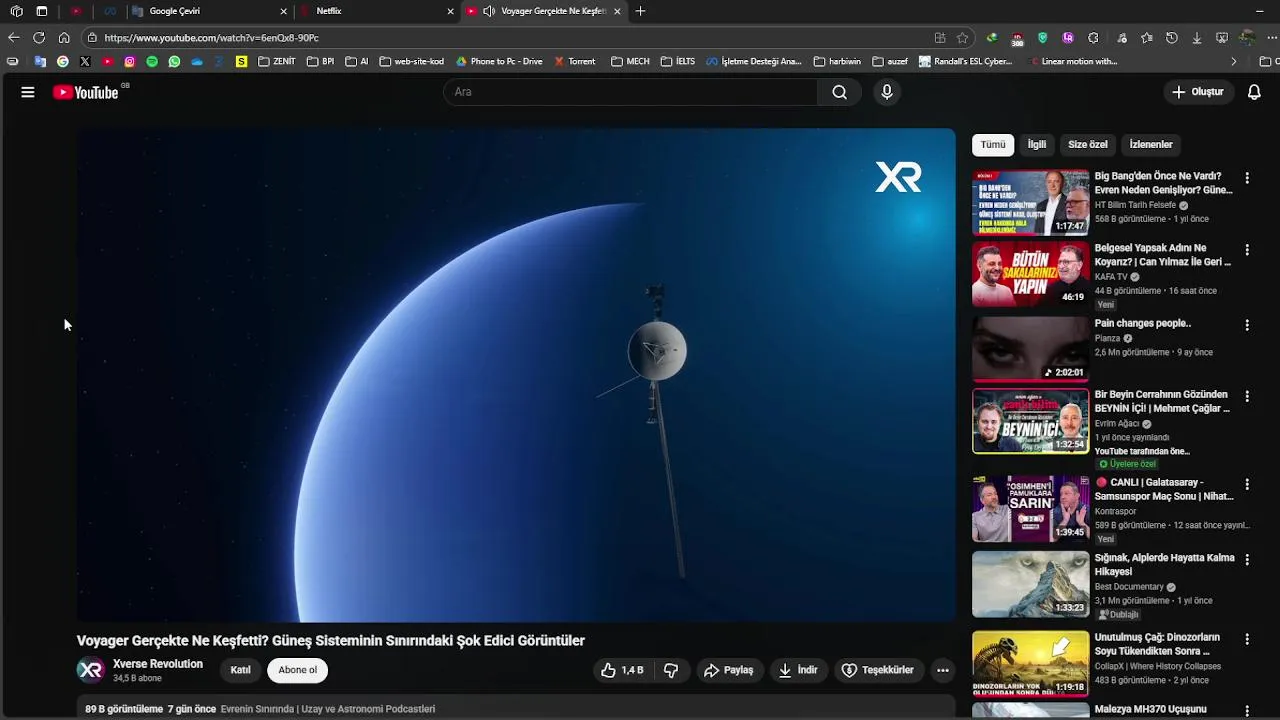Open the WhatsApp bookmark icon

tap(174, 61)
